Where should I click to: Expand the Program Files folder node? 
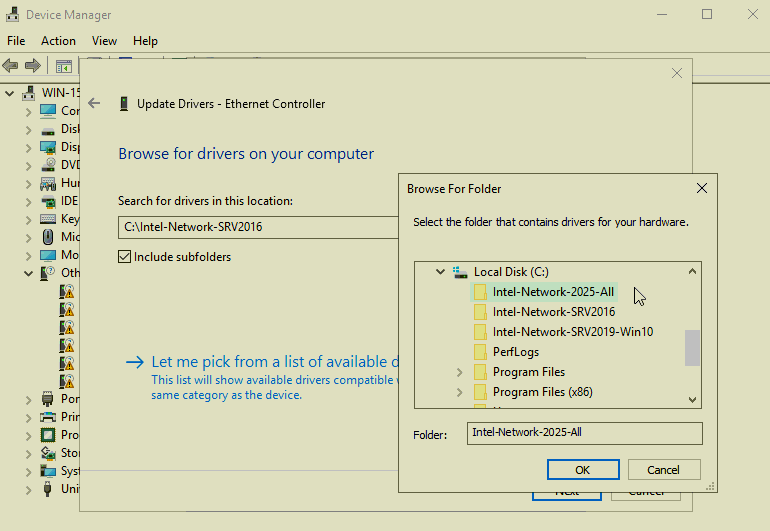tap(459, 372)
